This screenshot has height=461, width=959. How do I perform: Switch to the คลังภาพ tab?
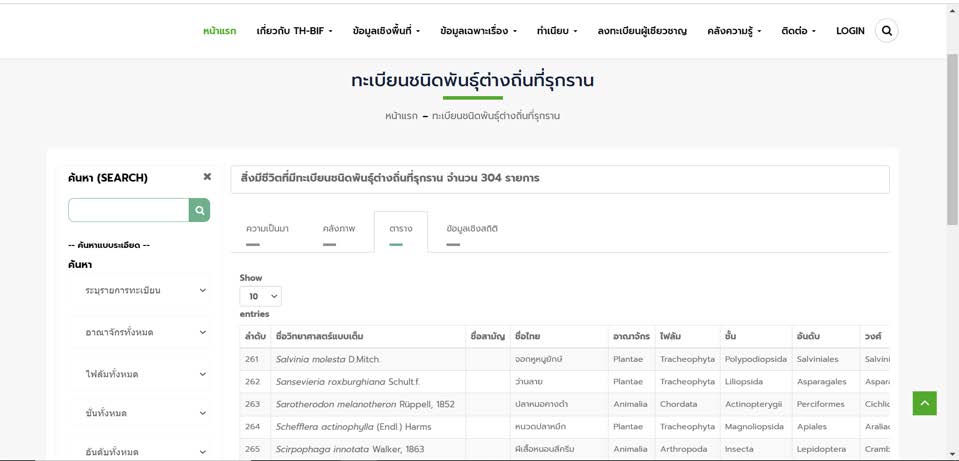click(x=339, y=229)
